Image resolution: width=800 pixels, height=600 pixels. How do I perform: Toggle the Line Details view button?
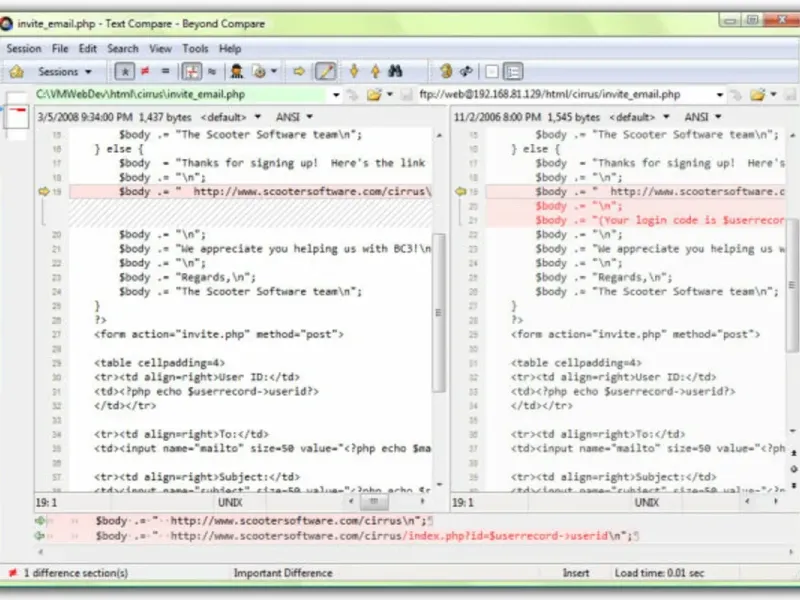(513, 71)
